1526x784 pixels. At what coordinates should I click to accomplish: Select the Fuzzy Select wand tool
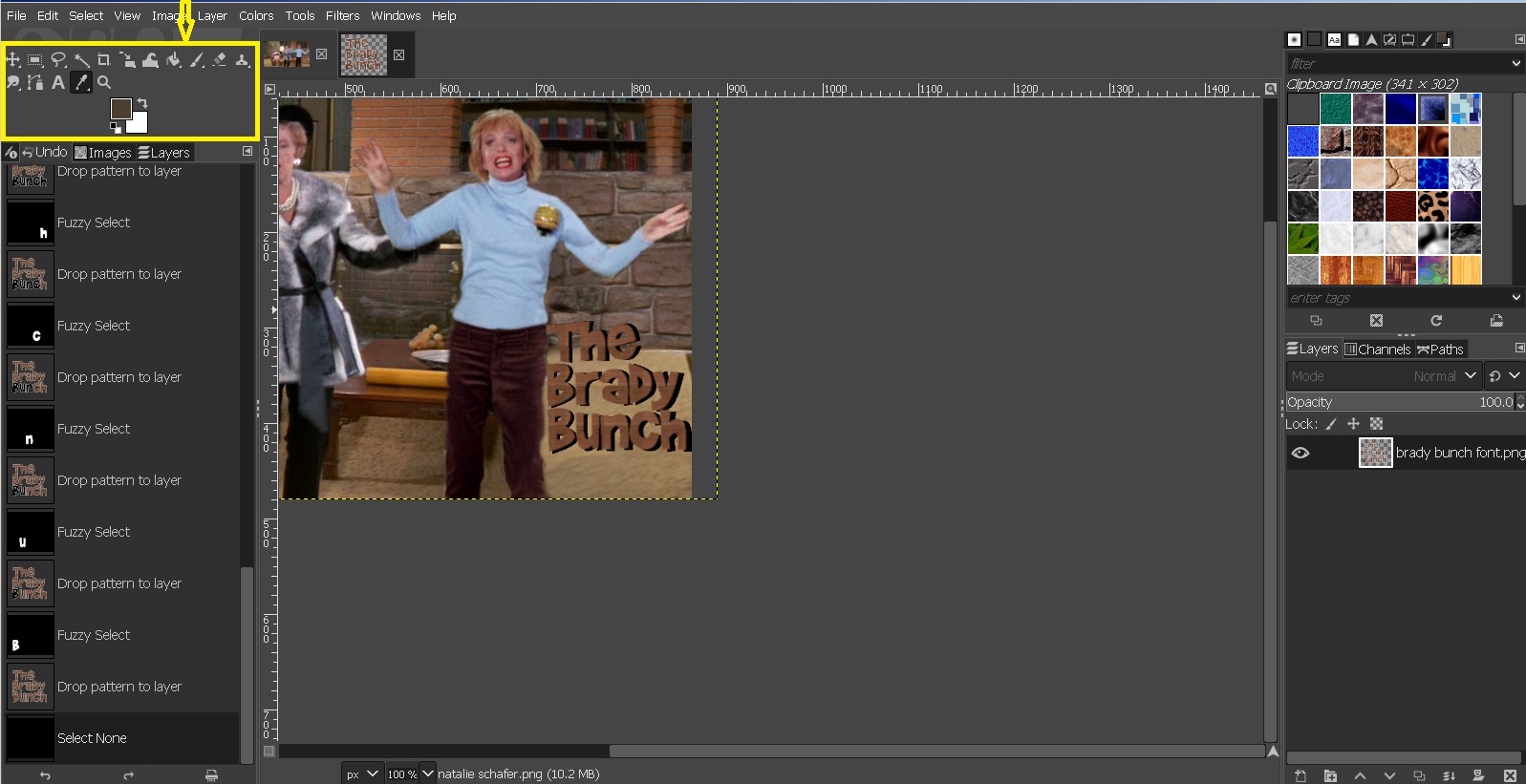pos(81,60)
